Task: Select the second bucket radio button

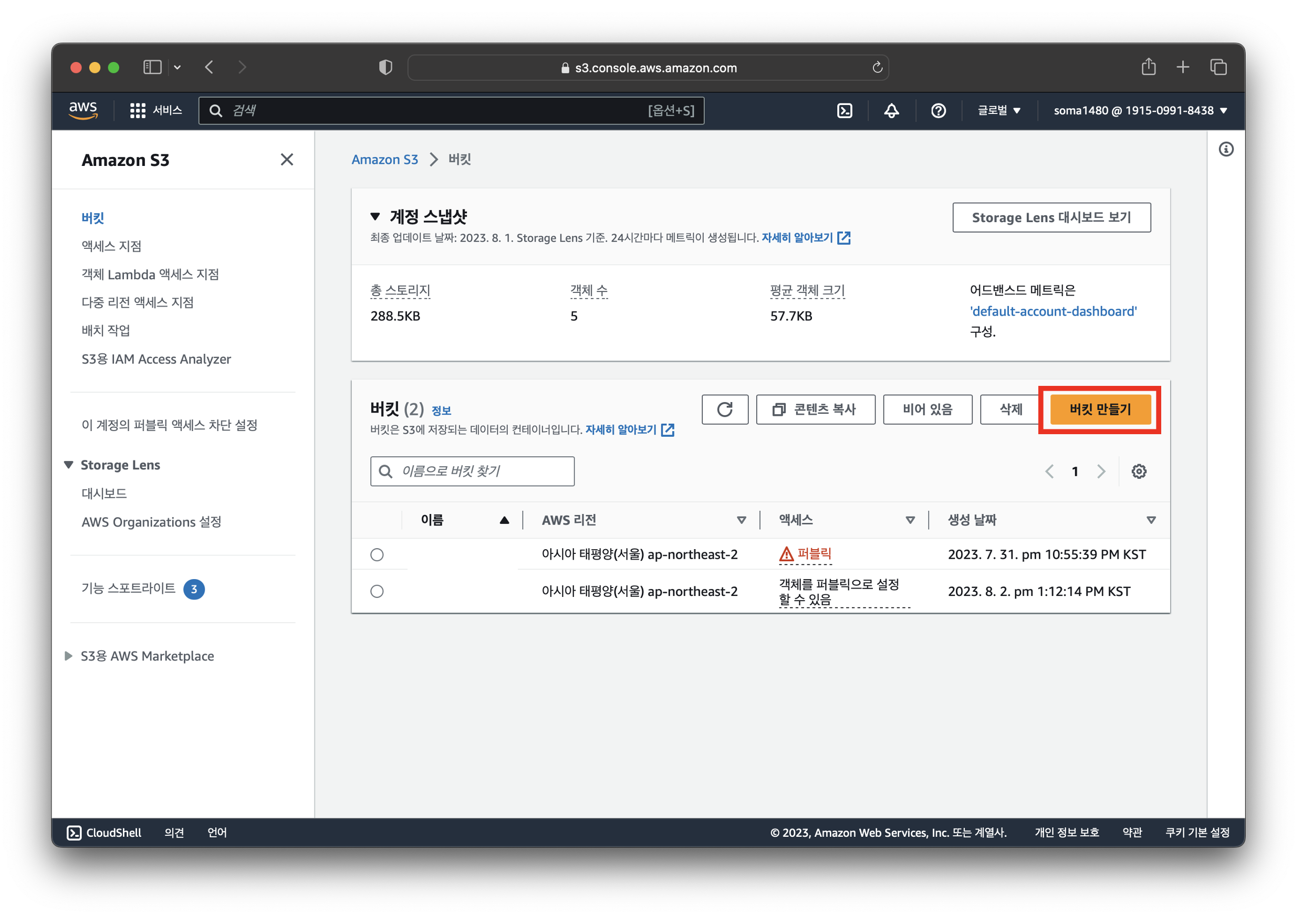Action: click(x=377, y=591)
